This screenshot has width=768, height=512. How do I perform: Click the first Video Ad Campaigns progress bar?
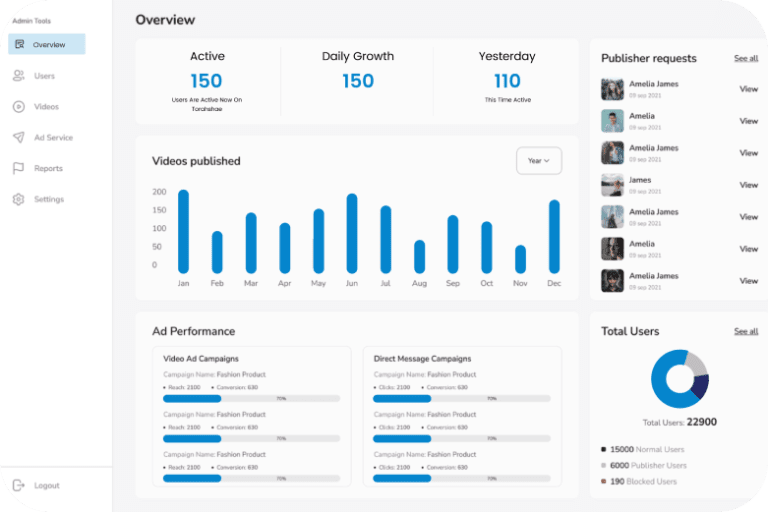click(x=252, y=399)
